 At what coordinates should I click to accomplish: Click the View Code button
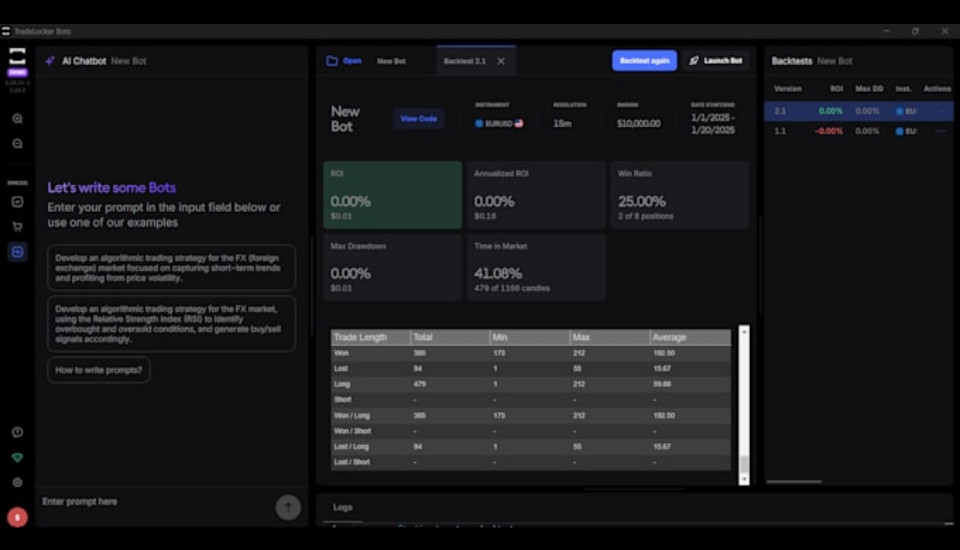tap(418, 119)
